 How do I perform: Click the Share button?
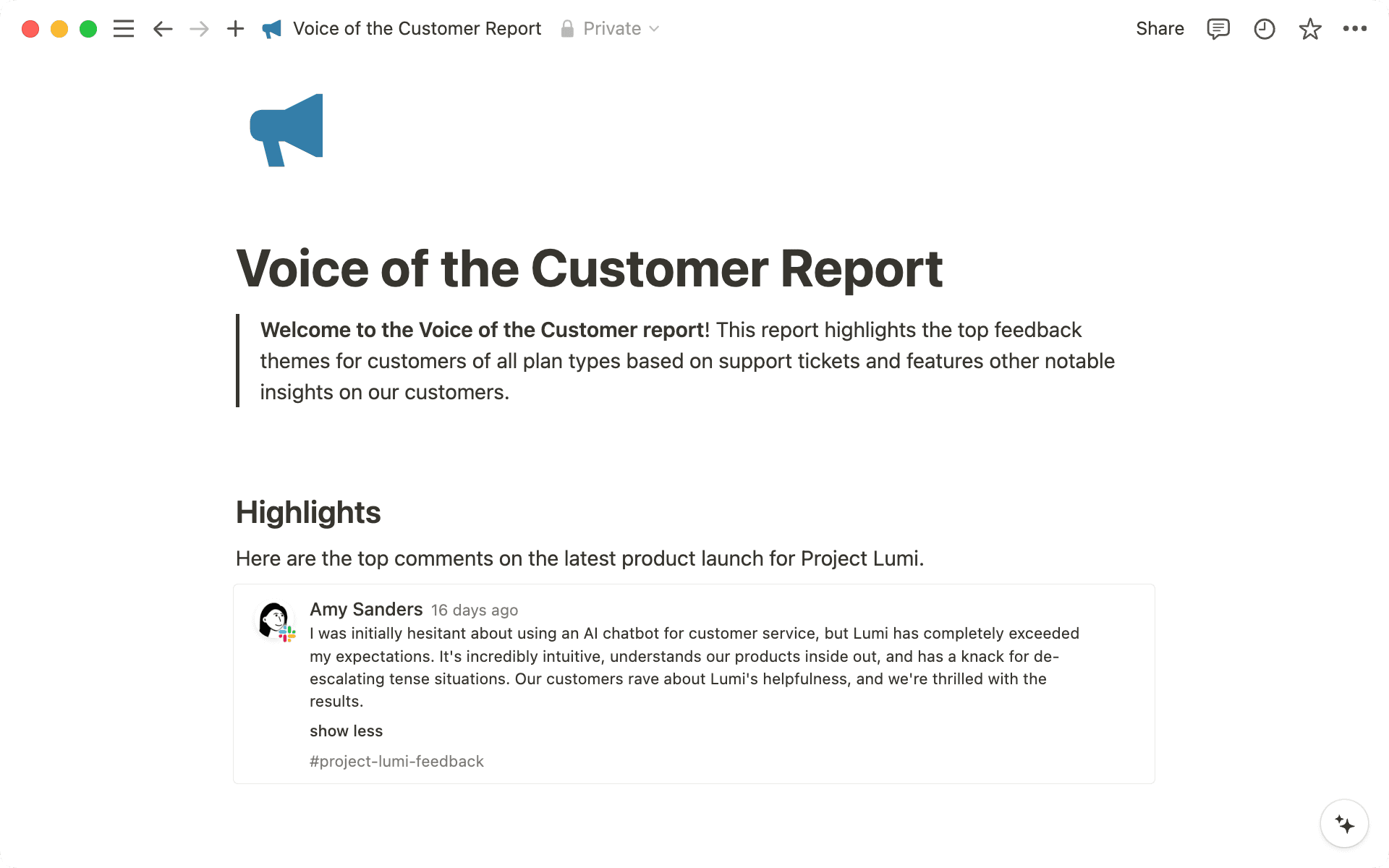(1160, 29)
